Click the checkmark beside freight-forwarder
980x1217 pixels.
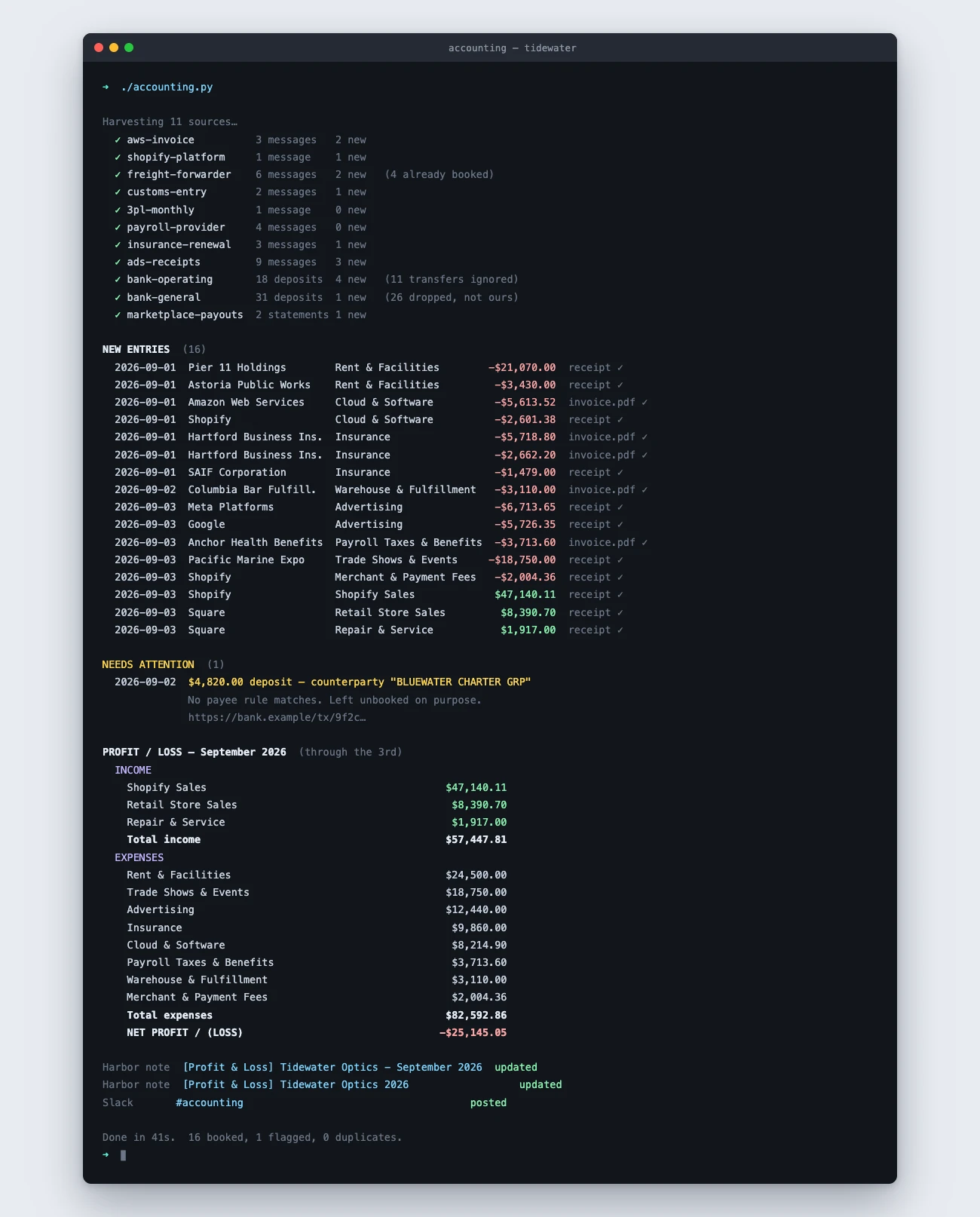pos(118,174)
